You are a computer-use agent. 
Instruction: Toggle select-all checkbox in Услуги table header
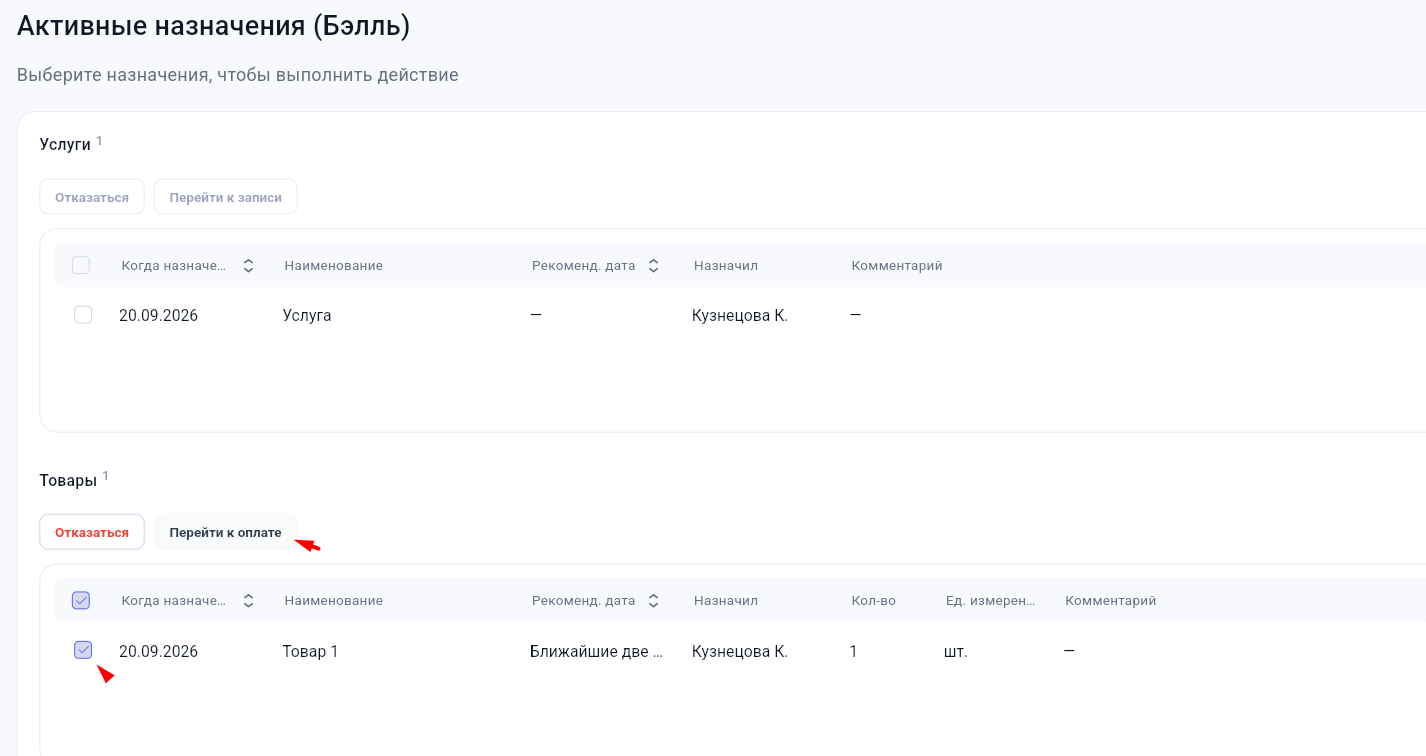click(81, 265)
